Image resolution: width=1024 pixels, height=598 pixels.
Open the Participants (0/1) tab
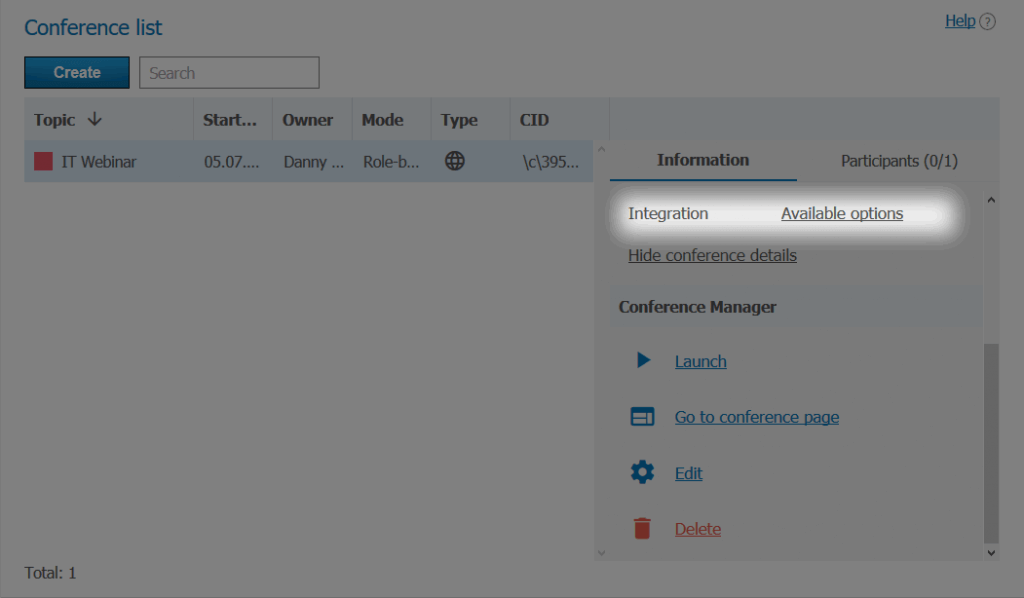pyautogui.click(x=898, y=161)
